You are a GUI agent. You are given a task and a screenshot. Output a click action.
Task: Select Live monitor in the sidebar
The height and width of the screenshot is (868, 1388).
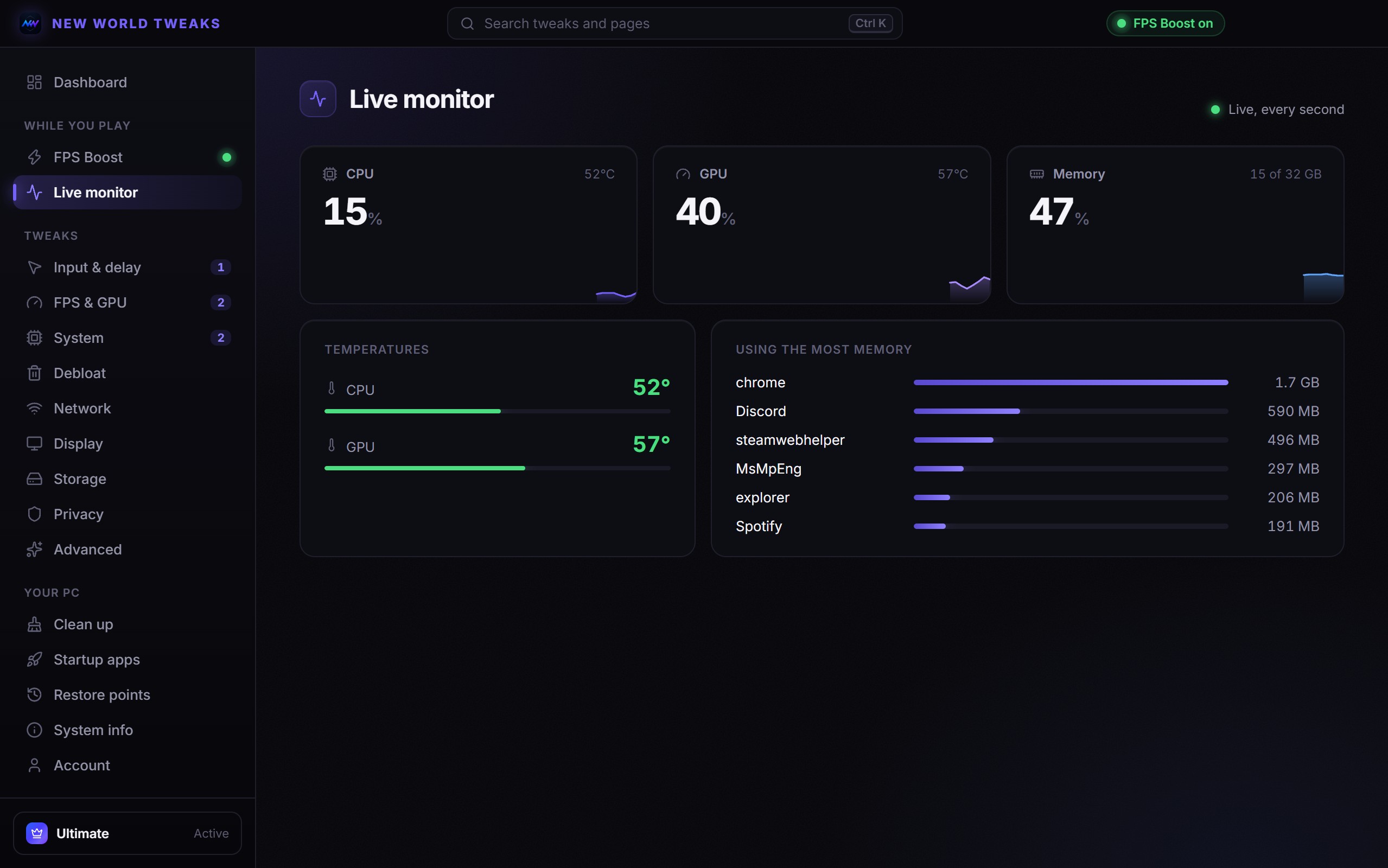[128, 192]
